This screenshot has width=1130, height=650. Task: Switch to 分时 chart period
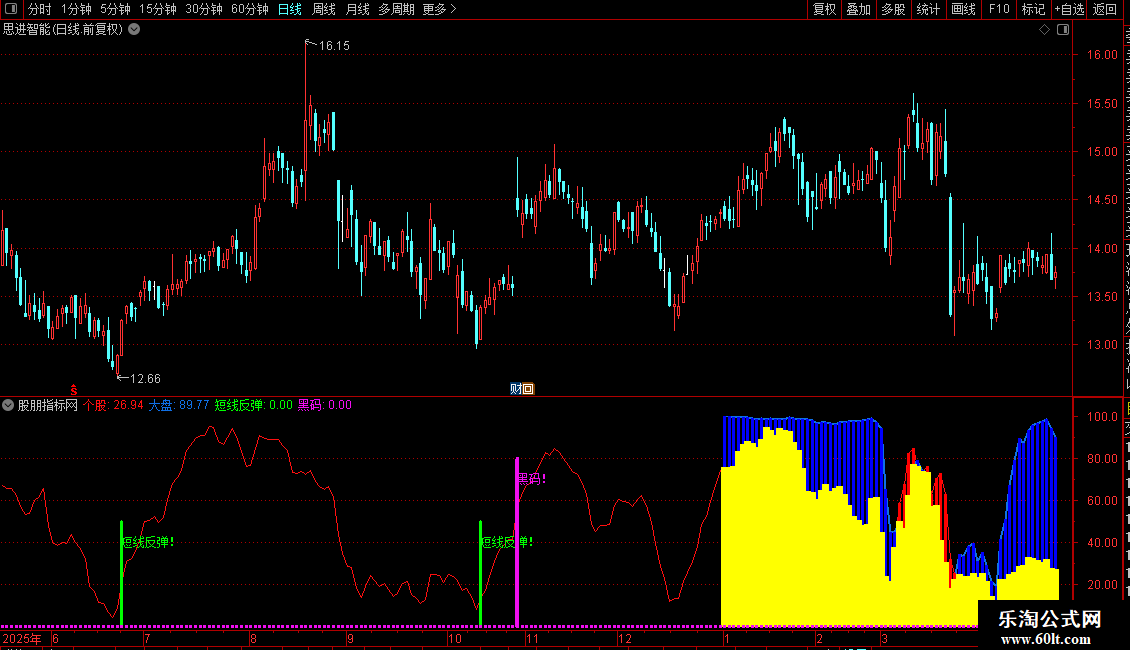tap(40, 9)
